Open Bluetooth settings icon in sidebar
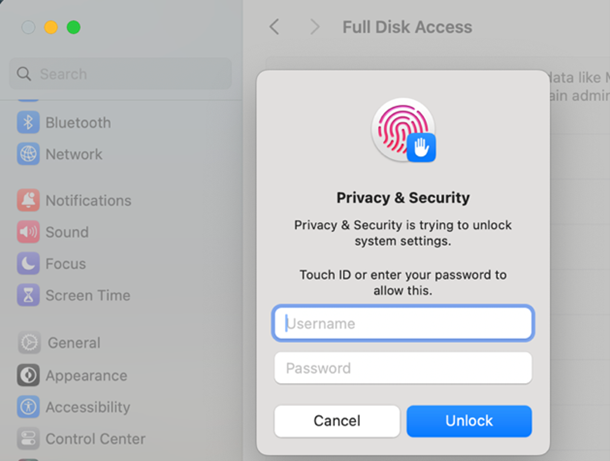Screen dimensions: 610x461 tap(28, 123)
